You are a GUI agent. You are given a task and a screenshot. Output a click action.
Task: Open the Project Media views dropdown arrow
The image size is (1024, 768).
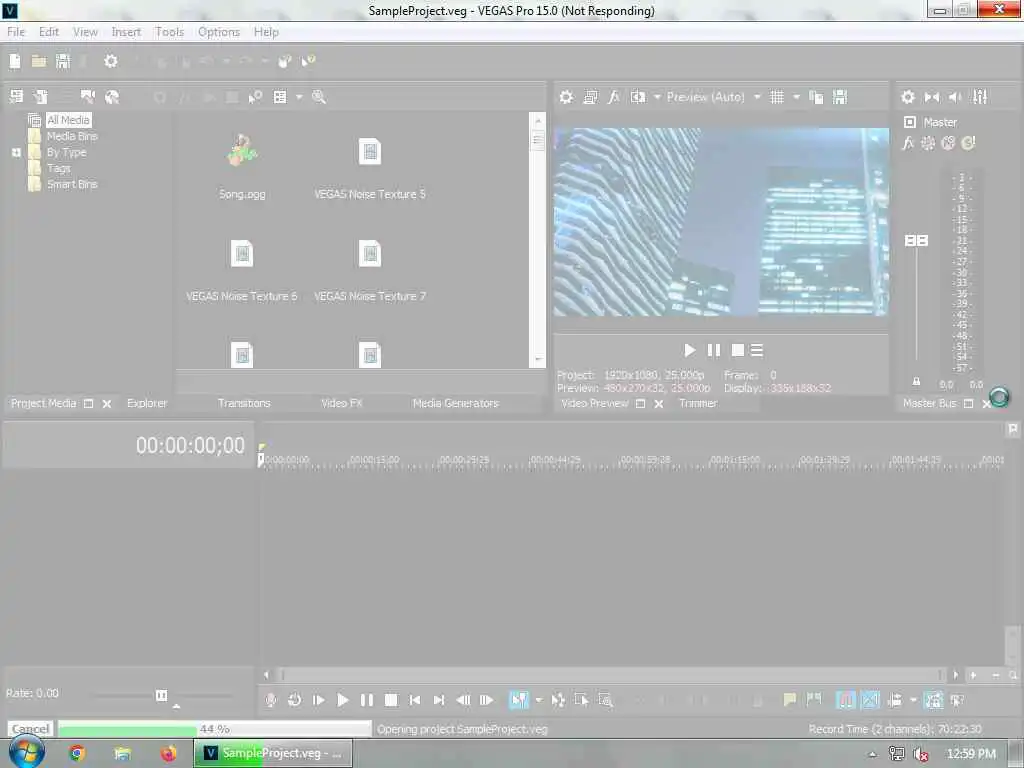tap(299, 97)
